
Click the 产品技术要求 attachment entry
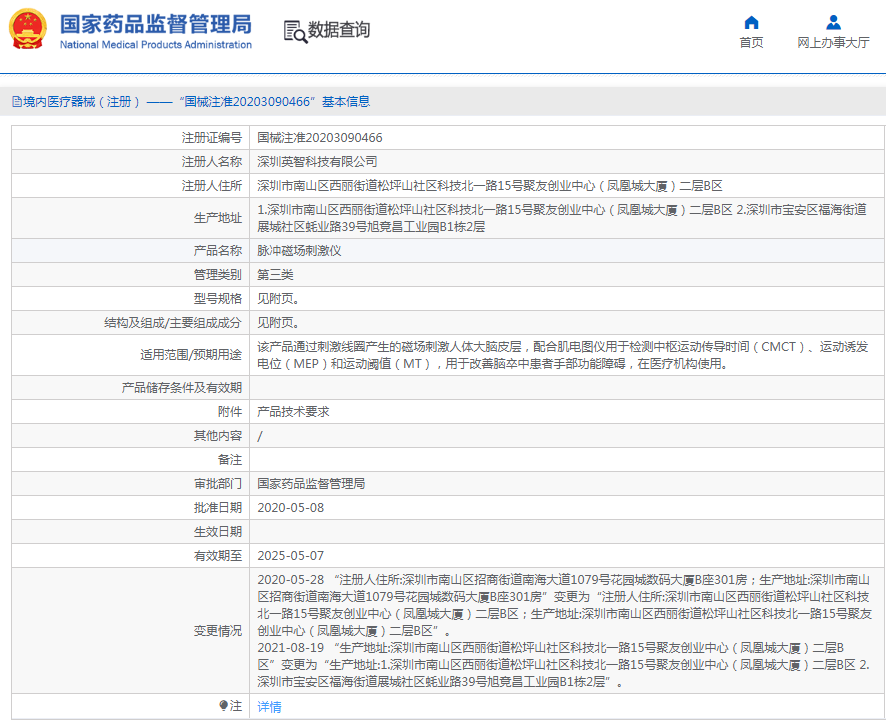pos(293,411)
